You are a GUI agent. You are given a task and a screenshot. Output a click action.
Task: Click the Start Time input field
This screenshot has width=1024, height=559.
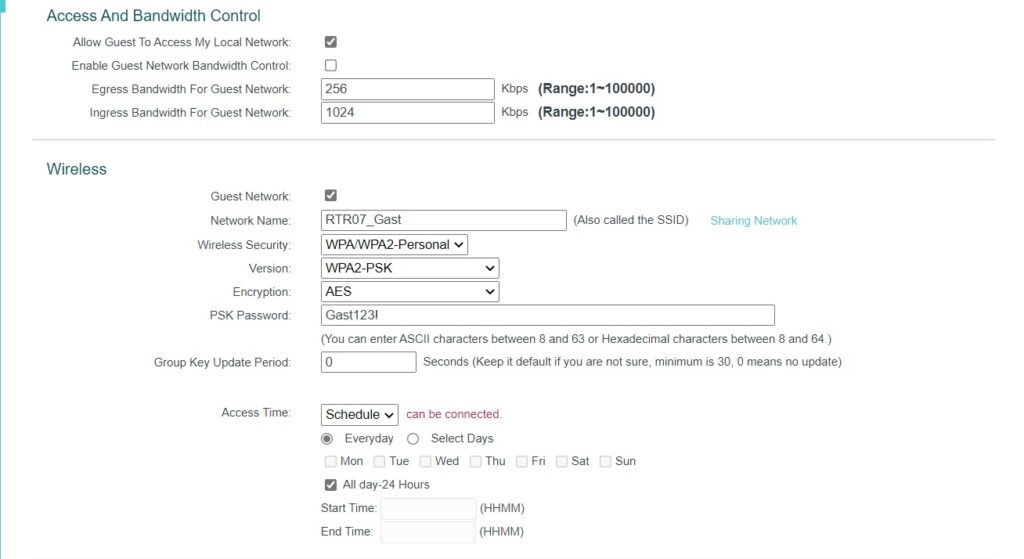(428, 508)
